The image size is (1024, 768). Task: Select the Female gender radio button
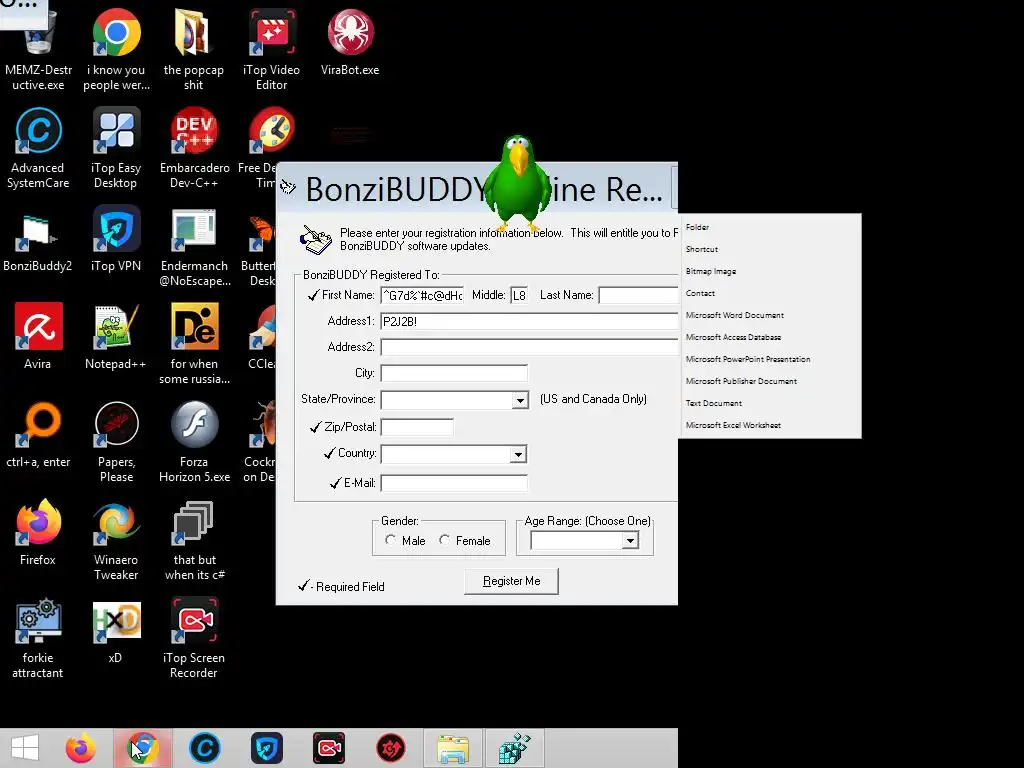click(x=445, y=540)
